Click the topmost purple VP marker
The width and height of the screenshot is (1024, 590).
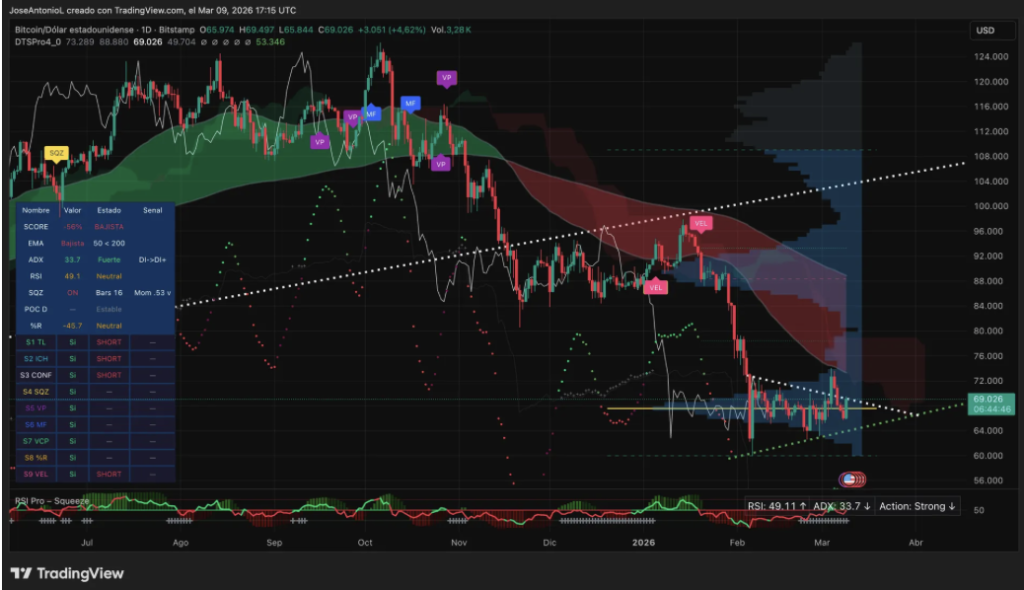coord(446,77)
